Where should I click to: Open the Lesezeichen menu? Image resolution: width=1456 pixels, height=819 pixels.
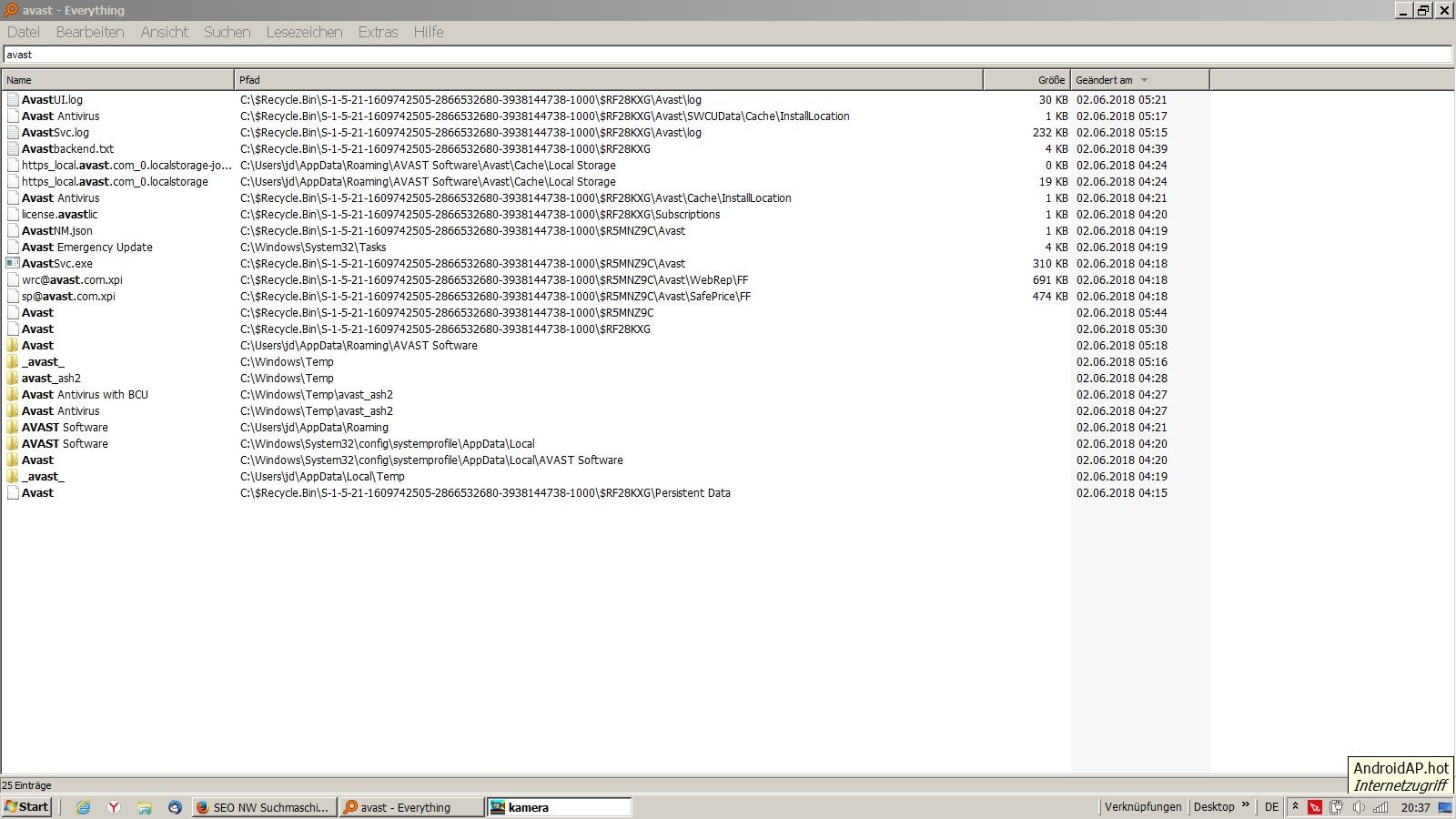[304, 32]
